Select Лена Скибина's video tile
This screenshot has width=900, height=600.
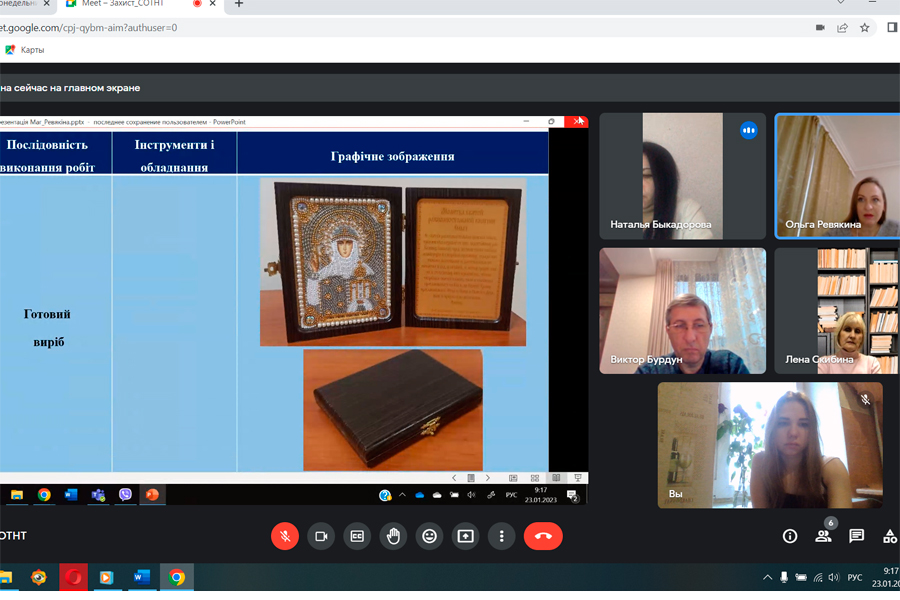[837, 311]
